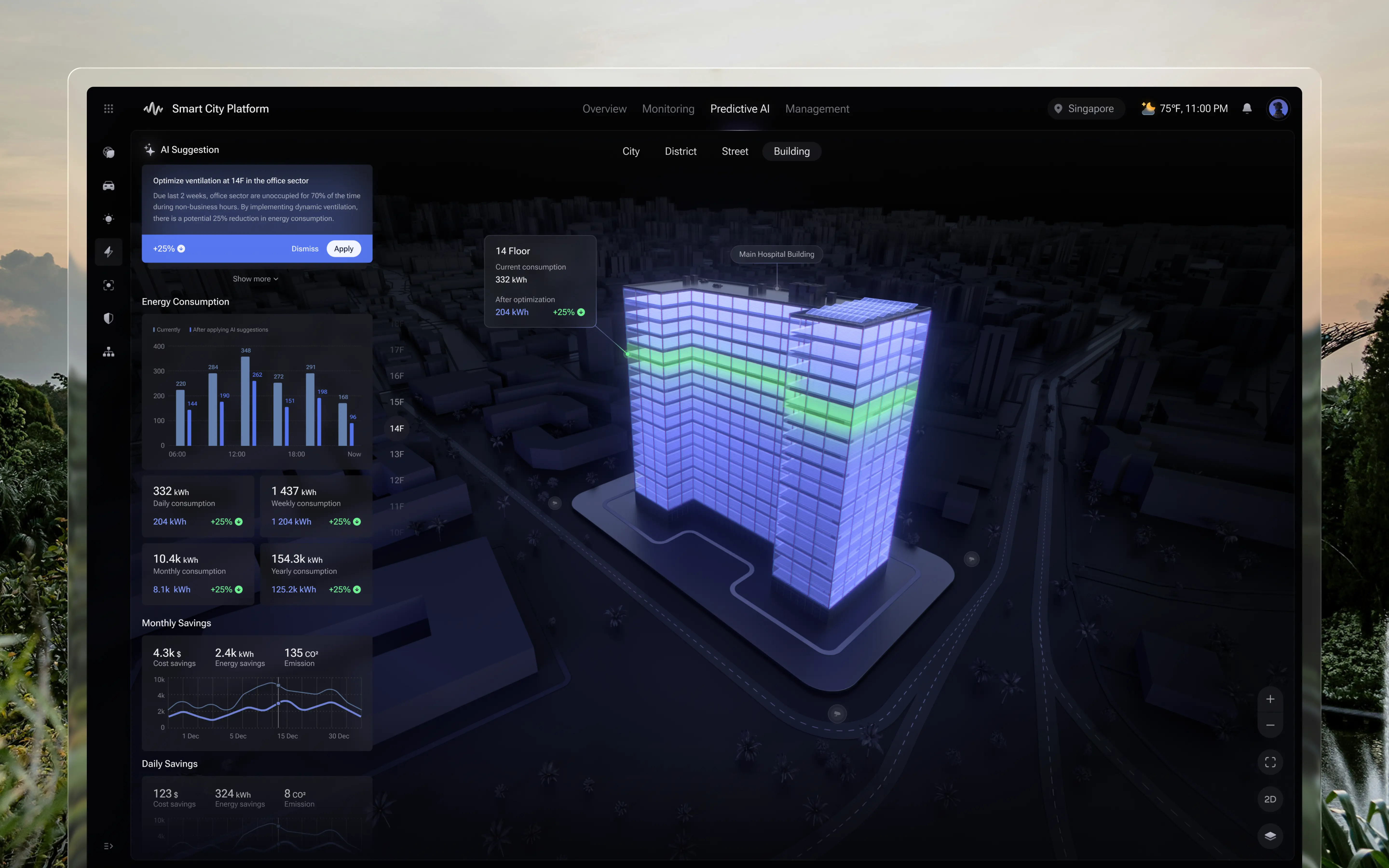Go to the Monitoring tab

coord(668,108)
